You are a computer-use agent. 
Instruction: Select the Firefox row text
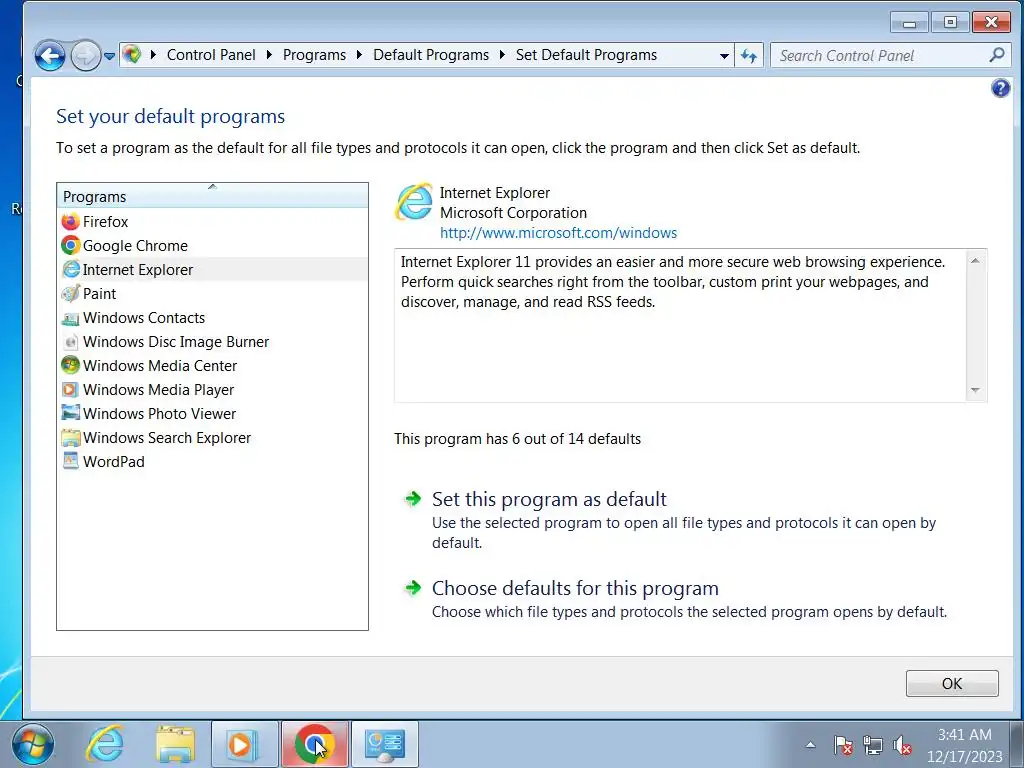[x=105, y=222]
